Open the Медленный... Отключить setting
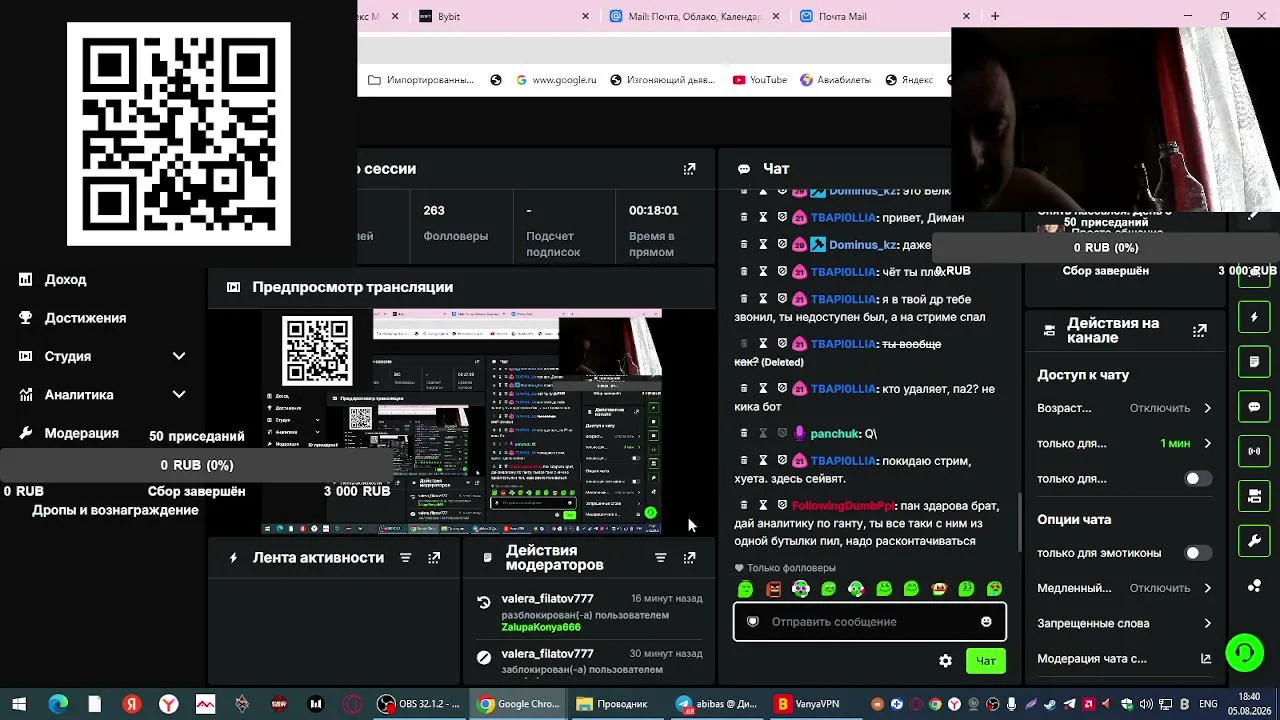This screenshot has width=1280, height=720. [1124, 588]
